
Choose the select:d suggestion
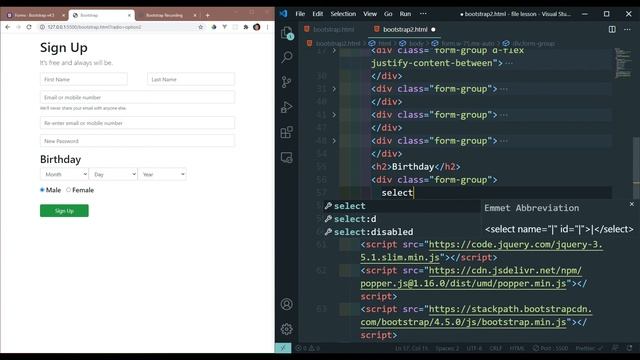(x=402, y=219)
